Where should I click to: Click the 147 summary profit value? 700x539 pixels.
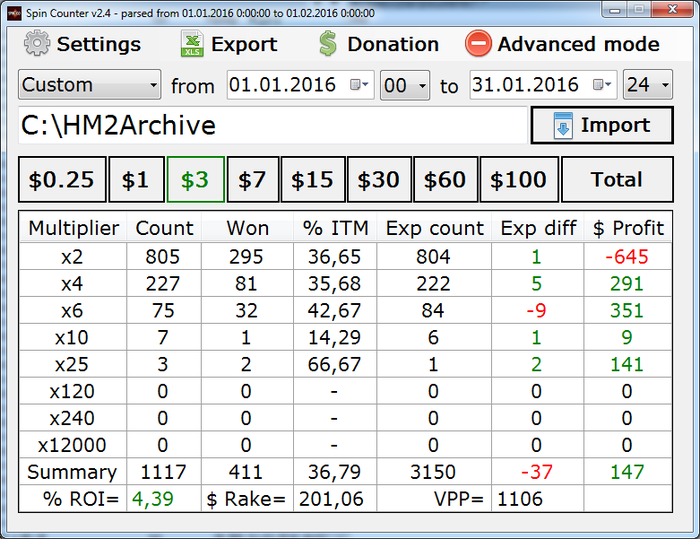click(627, 472)
